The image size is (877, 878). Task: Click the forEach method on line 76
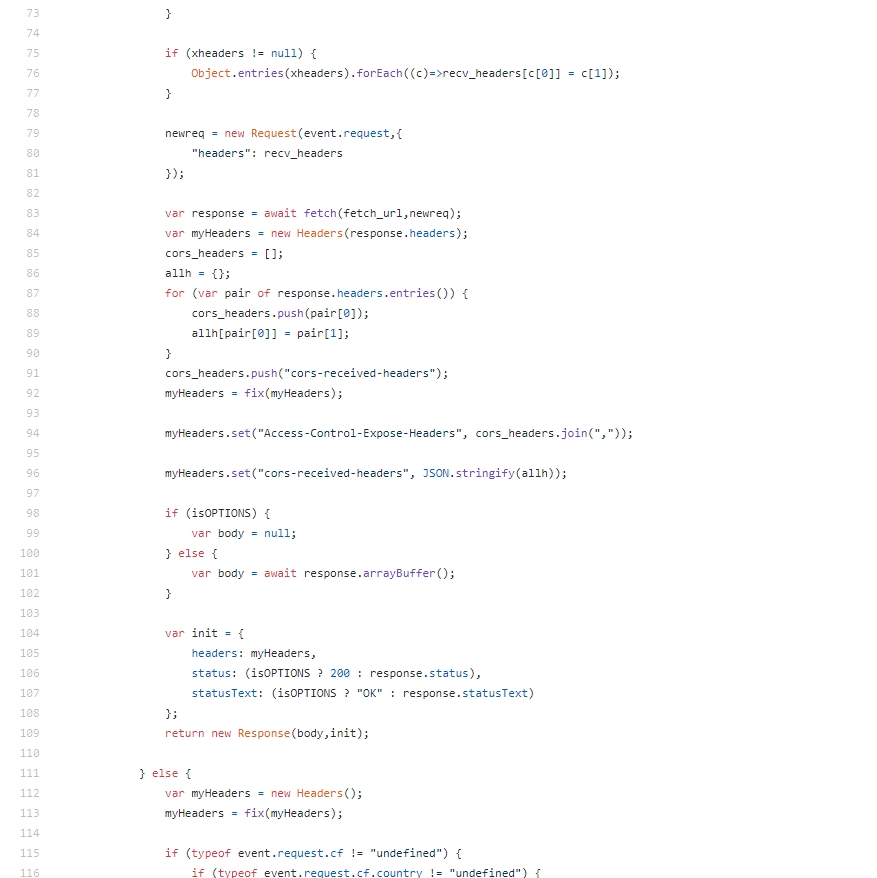379,73
